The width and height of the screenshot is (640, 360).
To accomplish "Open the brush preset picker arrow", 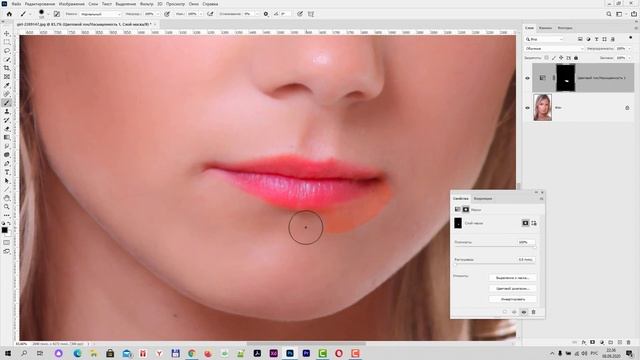I will point(48,14).
